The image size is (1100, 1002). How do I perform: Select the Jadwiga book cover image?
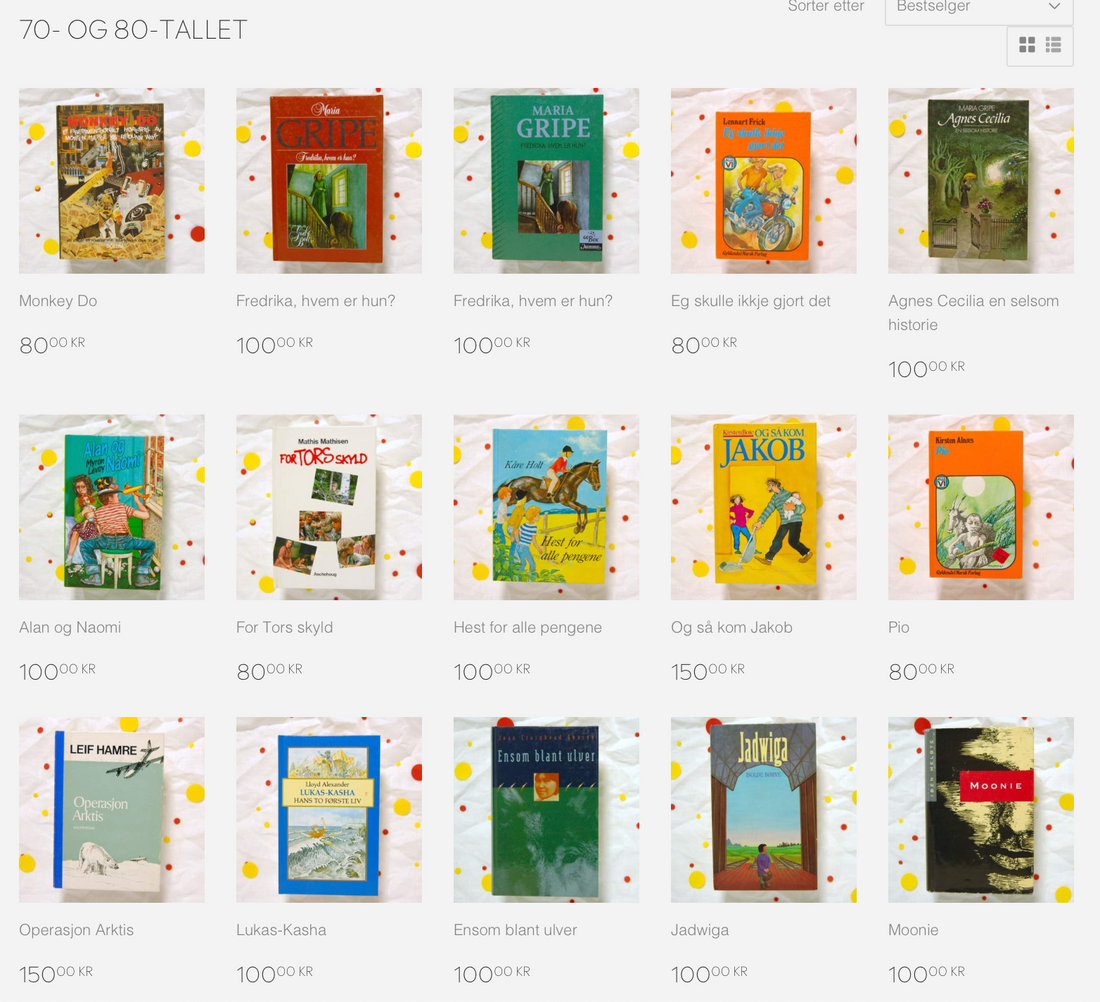[x=763, y=810]
